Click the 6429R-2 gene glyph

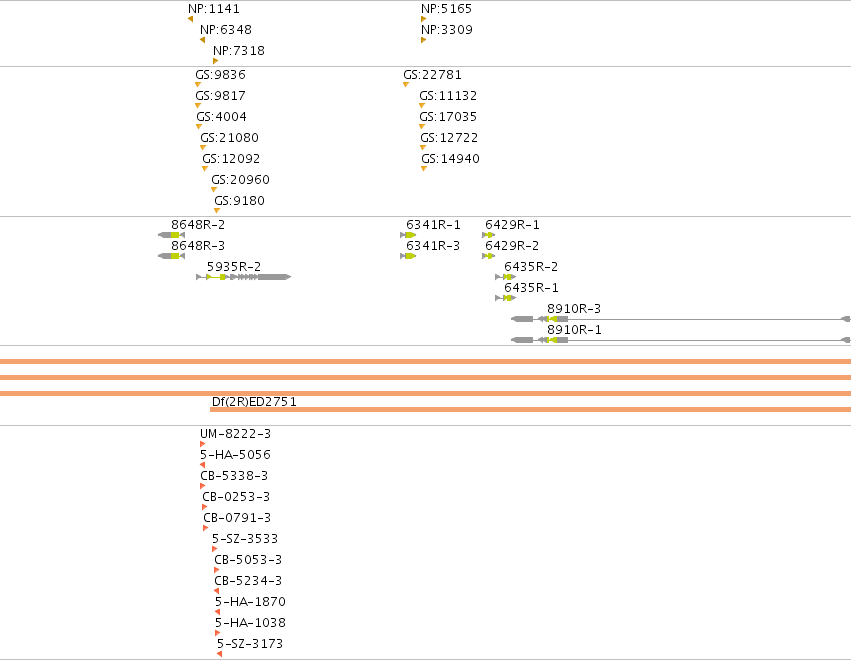coord(488,256)
